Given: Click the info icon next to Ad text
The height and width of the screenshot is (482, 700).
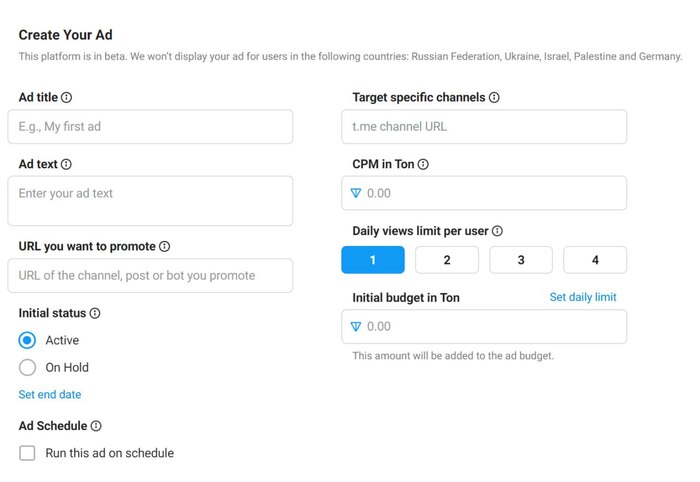Looking at the screenshot, I should pyautogui.click(x=66, y=164).
